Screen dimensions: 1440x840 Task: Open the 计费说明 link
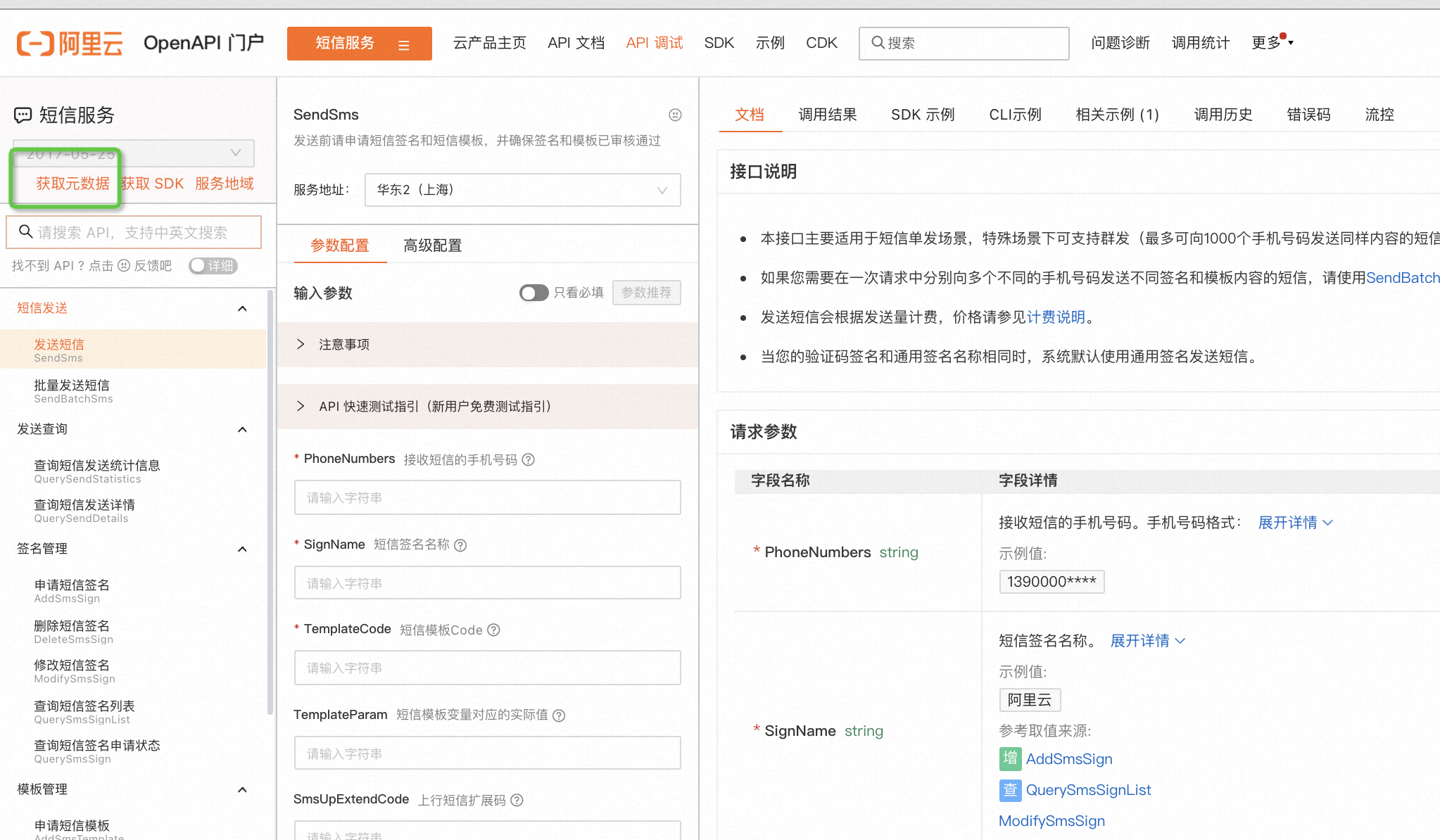1056,317
